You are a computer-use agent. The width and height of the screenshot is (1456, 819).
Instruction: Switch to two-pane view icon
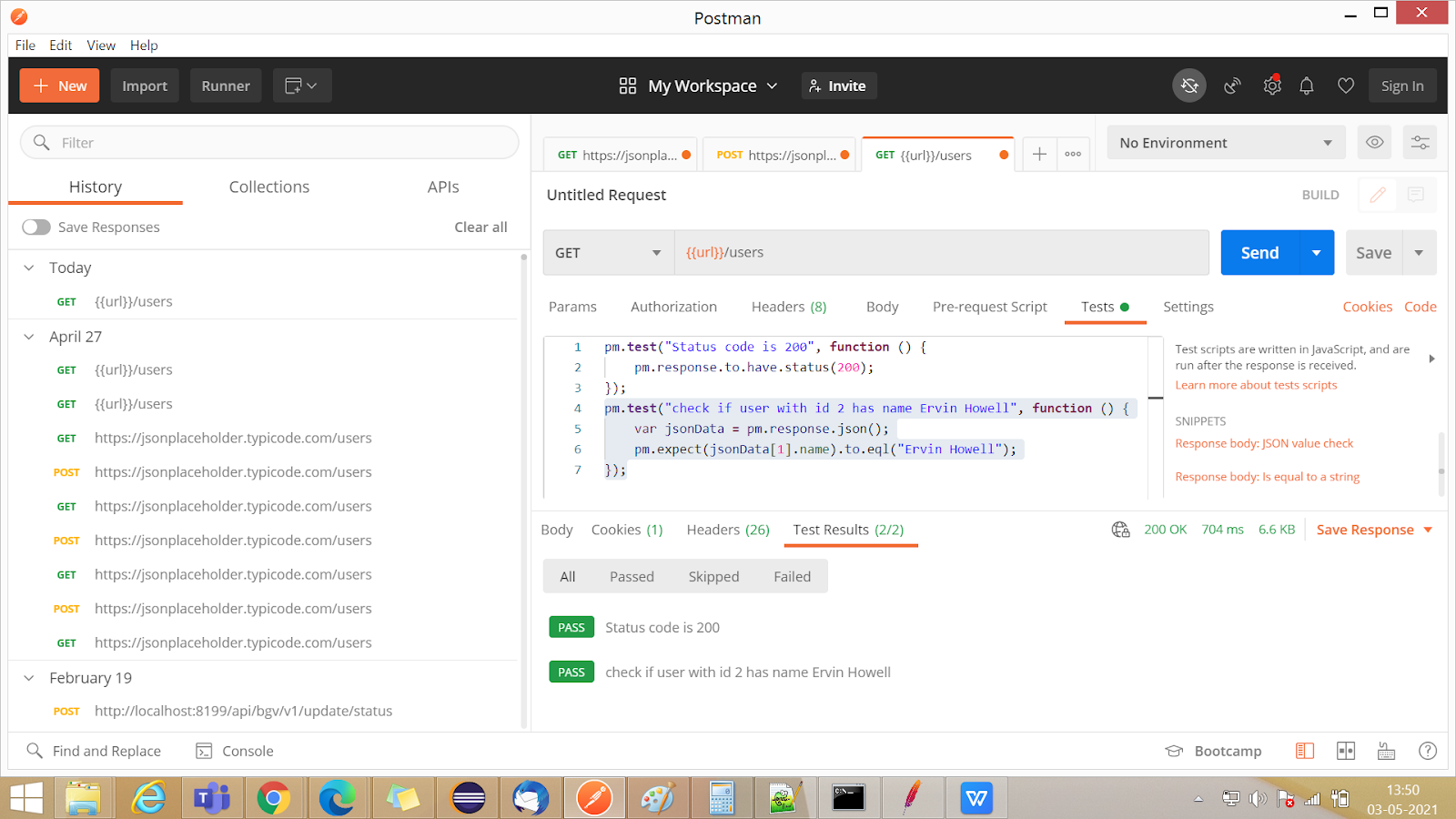click(x=1346, y=751)
